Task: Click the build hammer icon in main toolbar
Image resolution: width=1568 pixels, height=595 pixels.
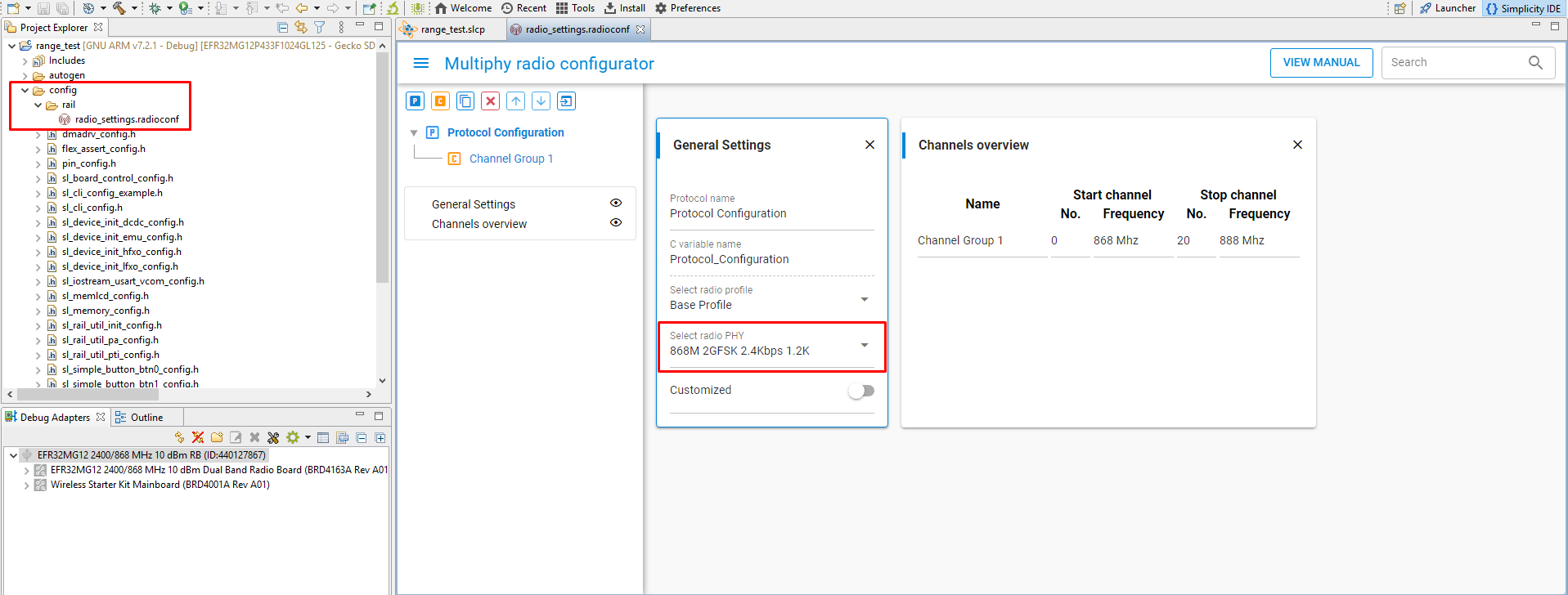Action: pos(119,8)
